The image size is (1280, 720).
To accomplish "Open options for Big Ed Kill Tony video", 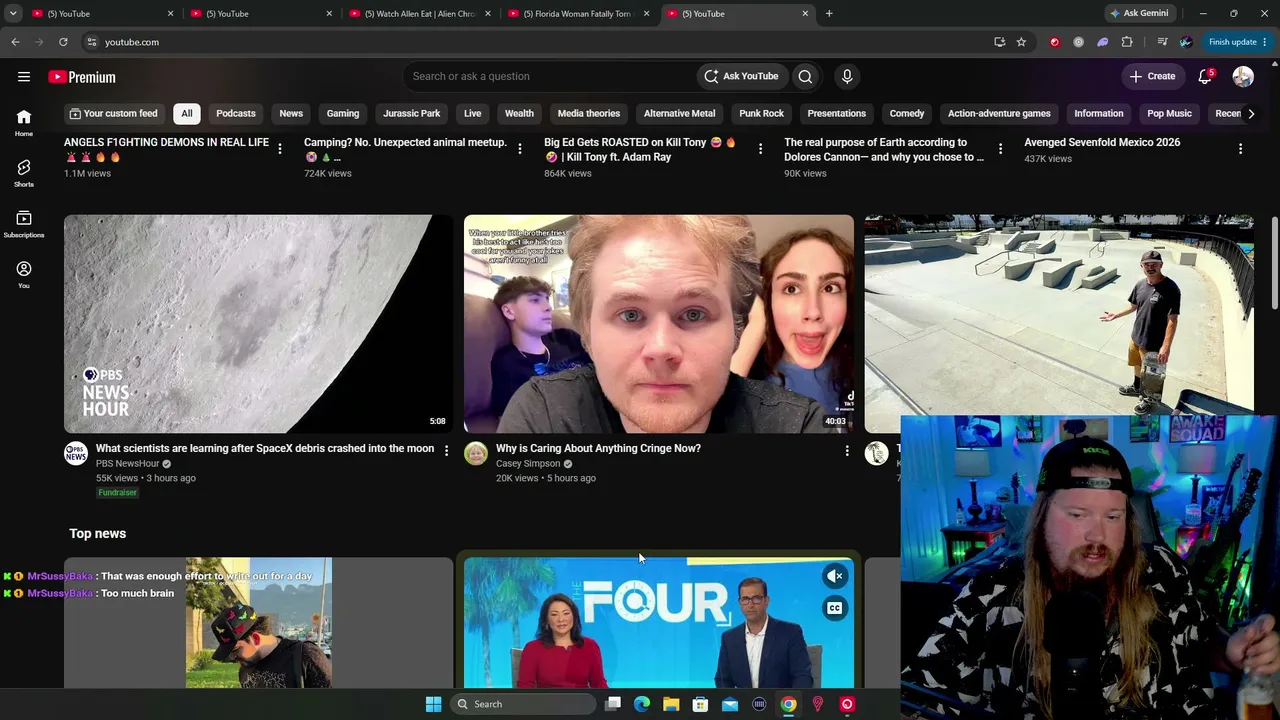I will pos(760,149).
